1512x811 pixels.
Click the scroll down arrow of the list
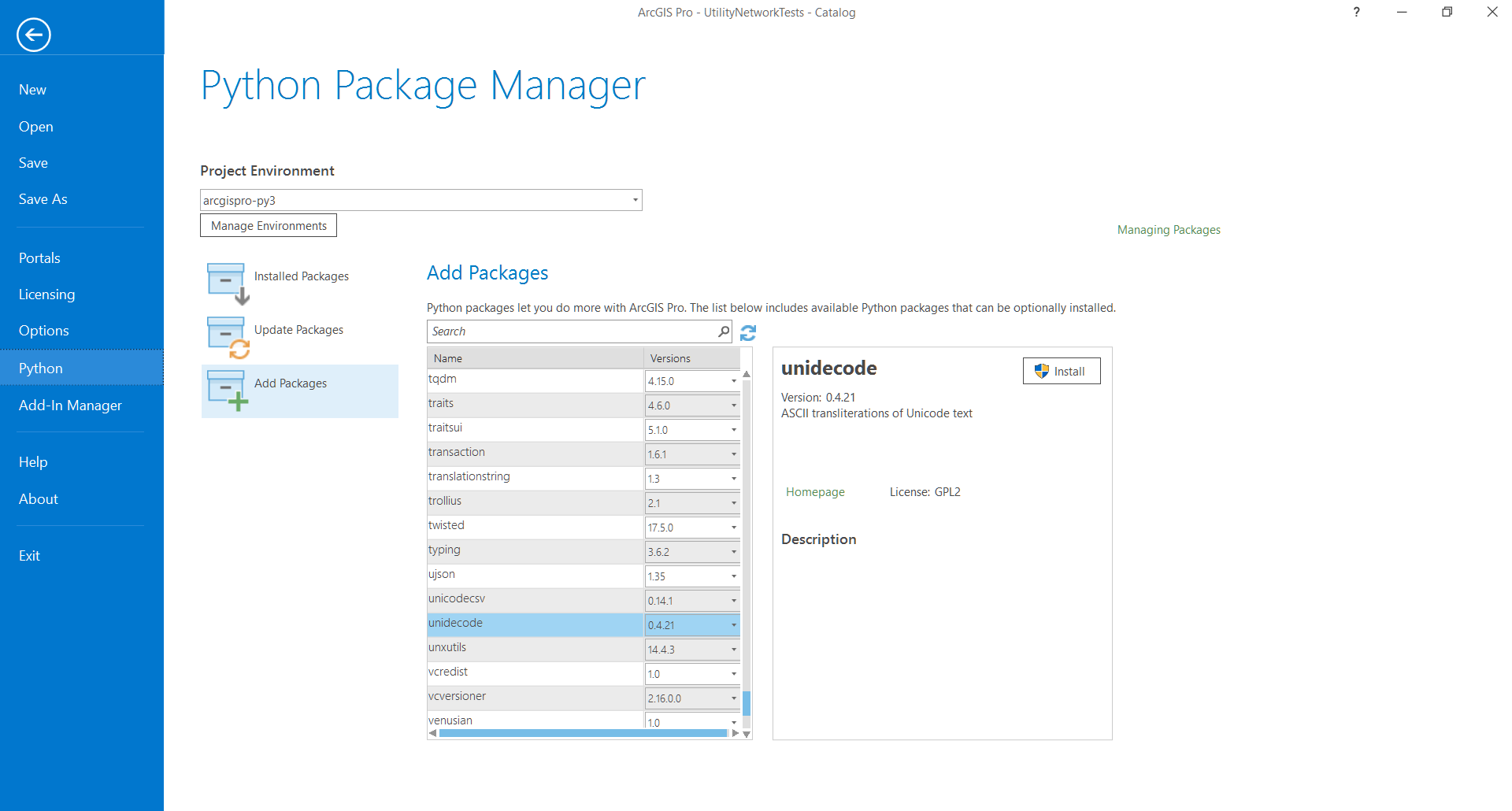(x=747, y=734)
